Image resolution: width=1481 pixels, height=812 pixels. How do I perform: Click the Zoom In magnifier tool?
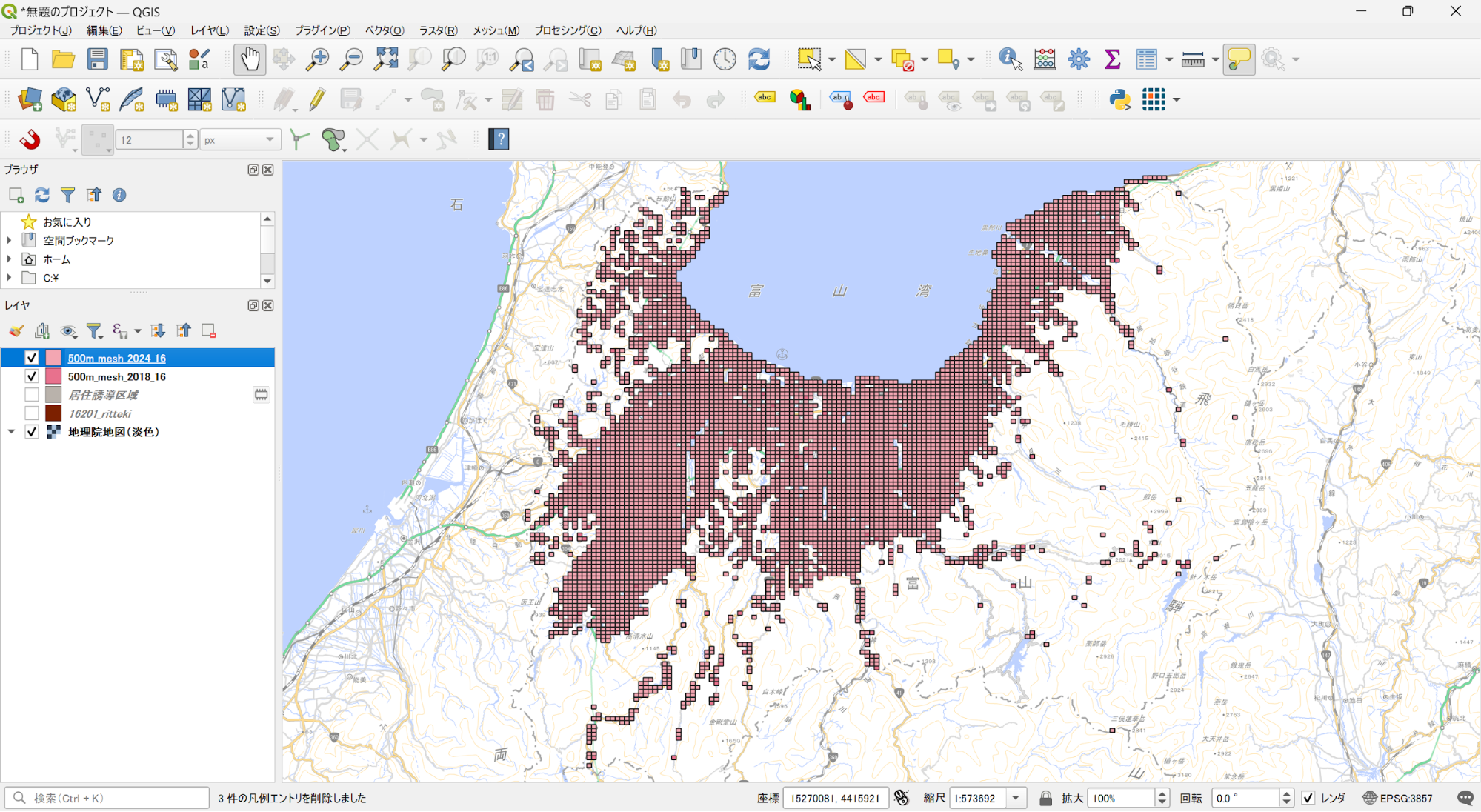[318, 59]
